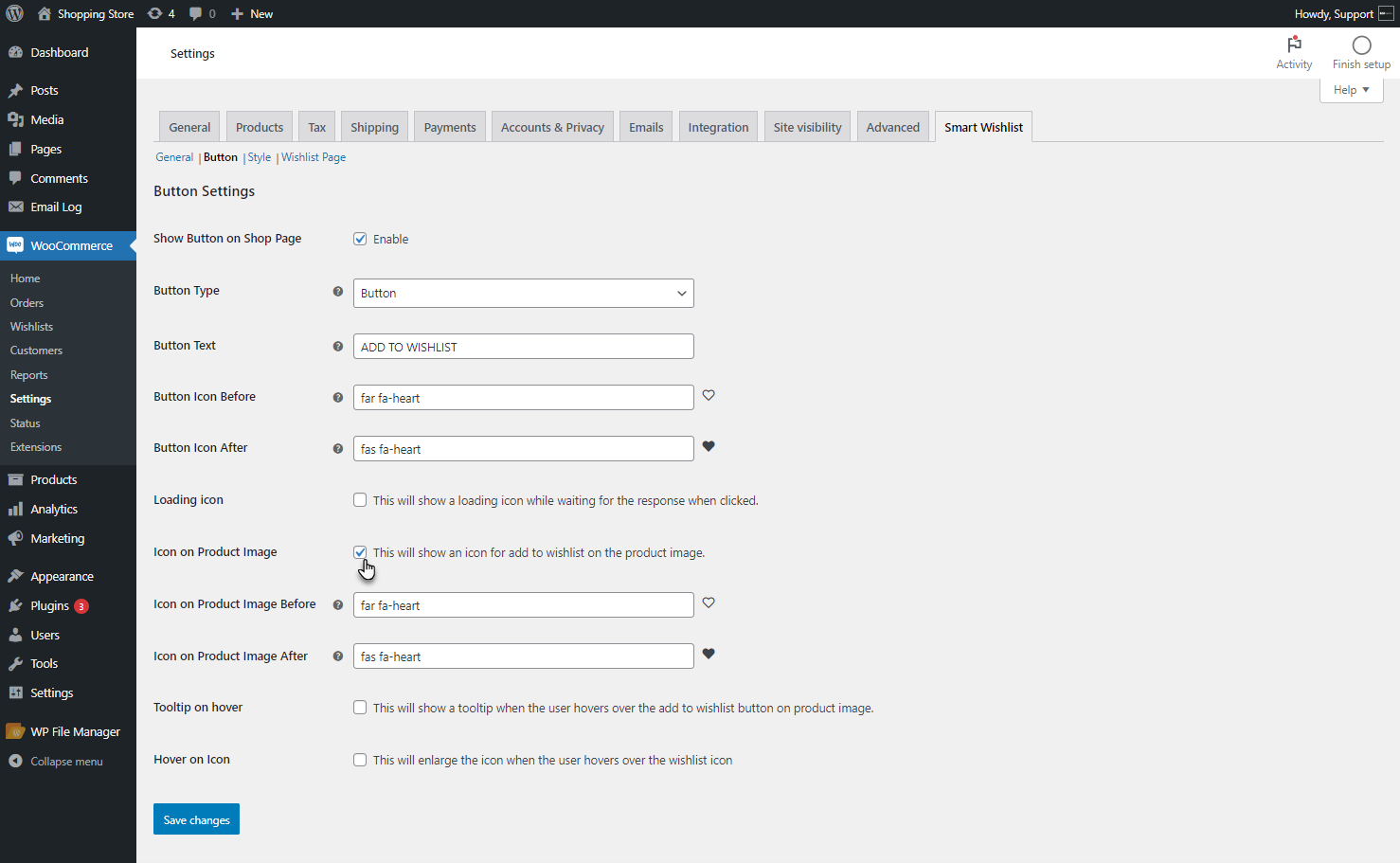Open Analytics in the sidebar
The height and width of the screenshot is (863, 1400).
tap(68, 509)
